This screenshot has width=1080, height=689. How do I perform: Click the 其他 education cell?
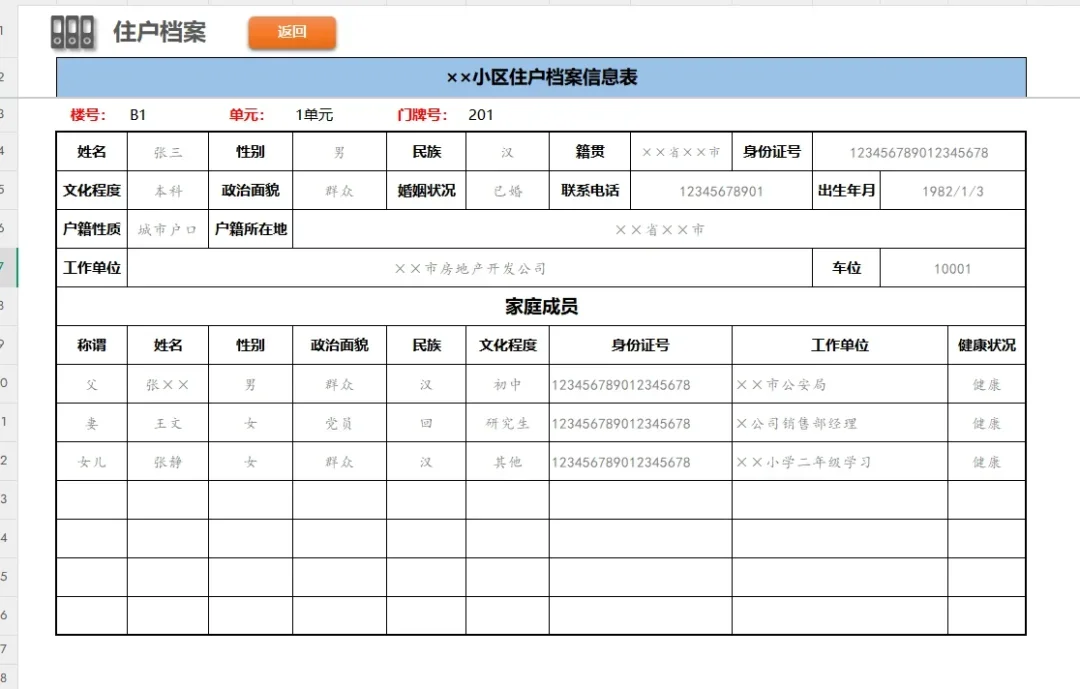tap(508, 462)
